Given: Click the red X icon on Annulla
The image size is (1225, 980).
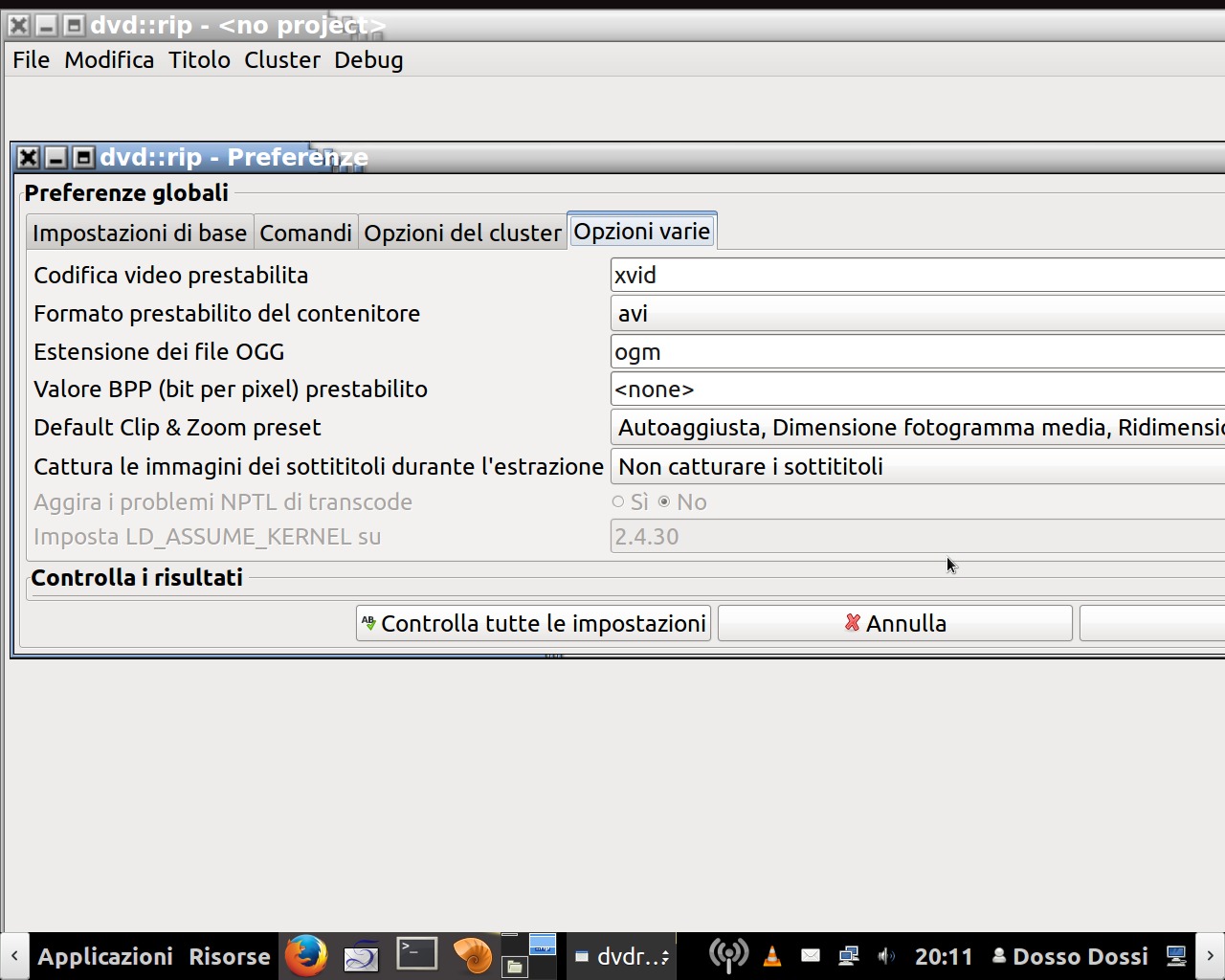Looking at the screenshot, I should (853, 623).
